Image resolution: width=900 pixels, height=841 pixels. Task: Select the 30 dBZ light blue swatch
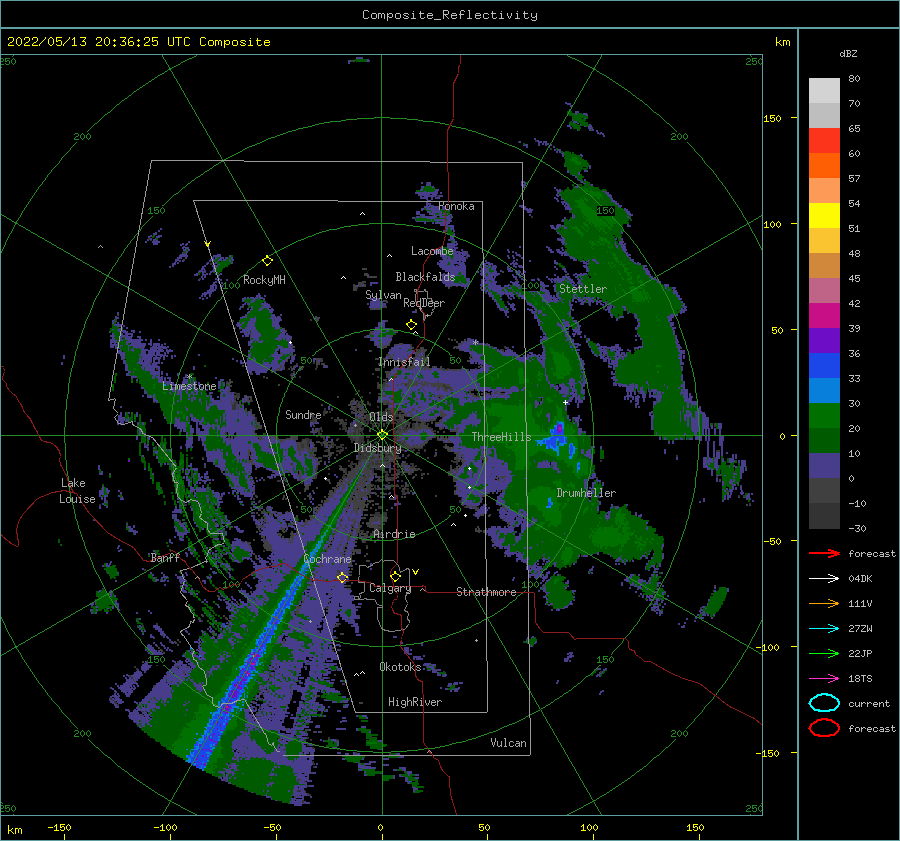point(824,390)
